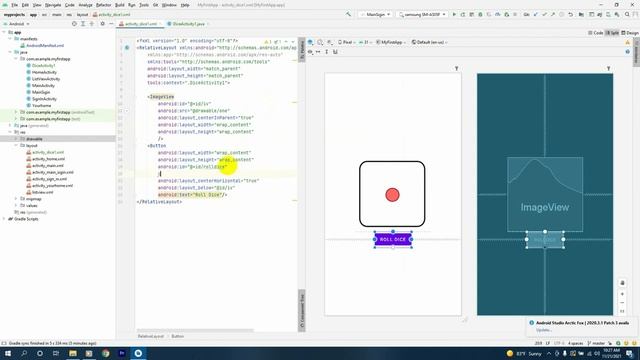Open Chrome from the taskbar
Image resolution: width=640 pixels, height=360 pixels.
[105, 353]
